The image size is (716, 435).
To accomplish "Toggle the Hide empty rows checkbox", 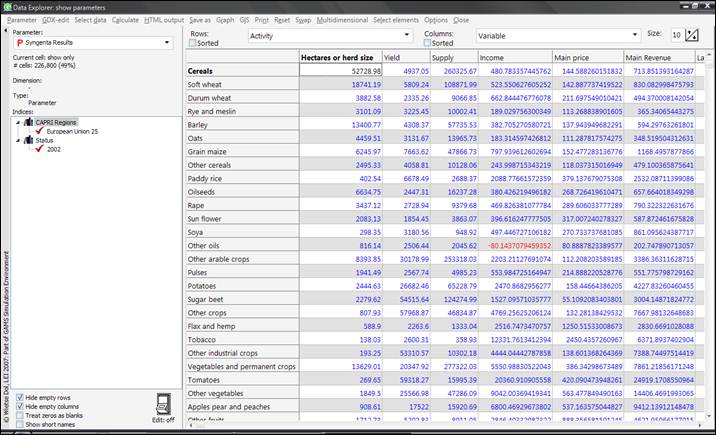I will click(x=20, y=396).
